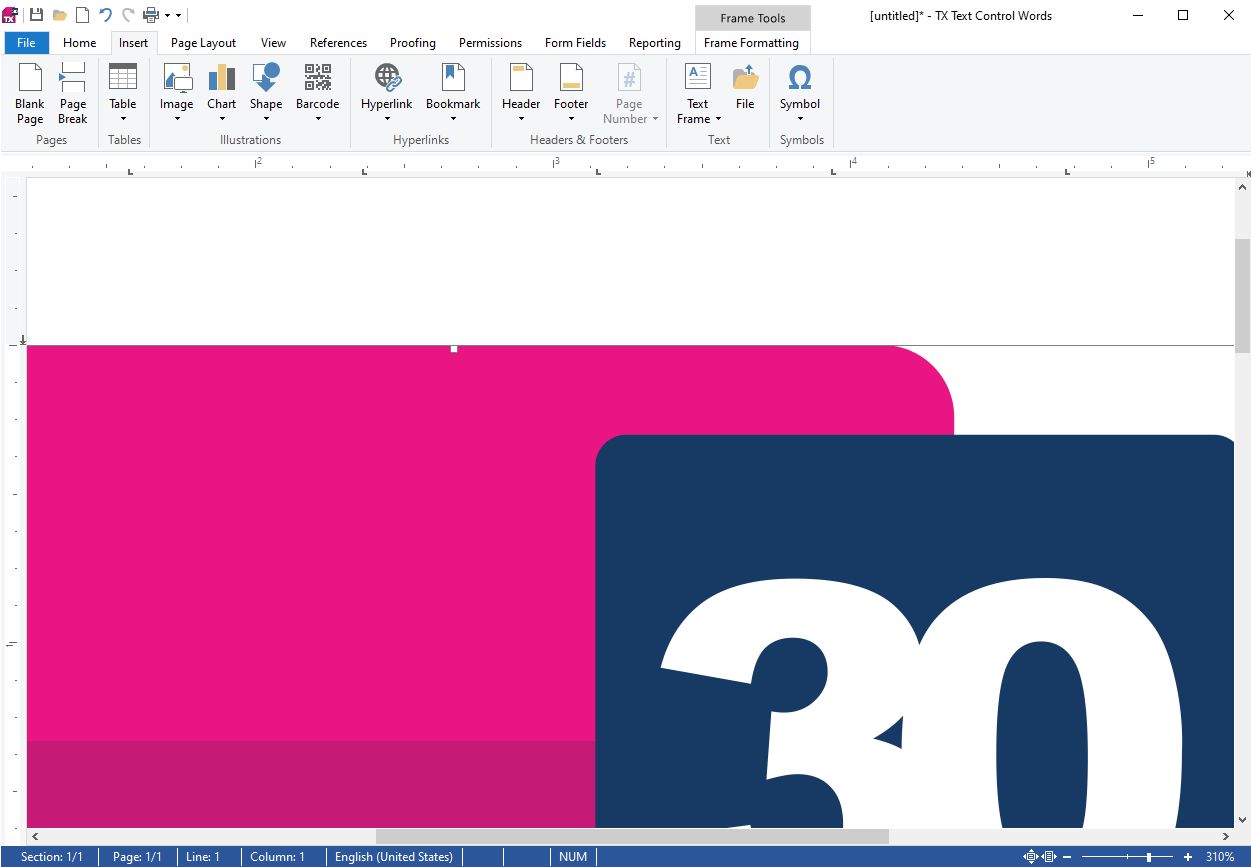
Task: Click the Text Frame icon
Action: tap(698, 78)
